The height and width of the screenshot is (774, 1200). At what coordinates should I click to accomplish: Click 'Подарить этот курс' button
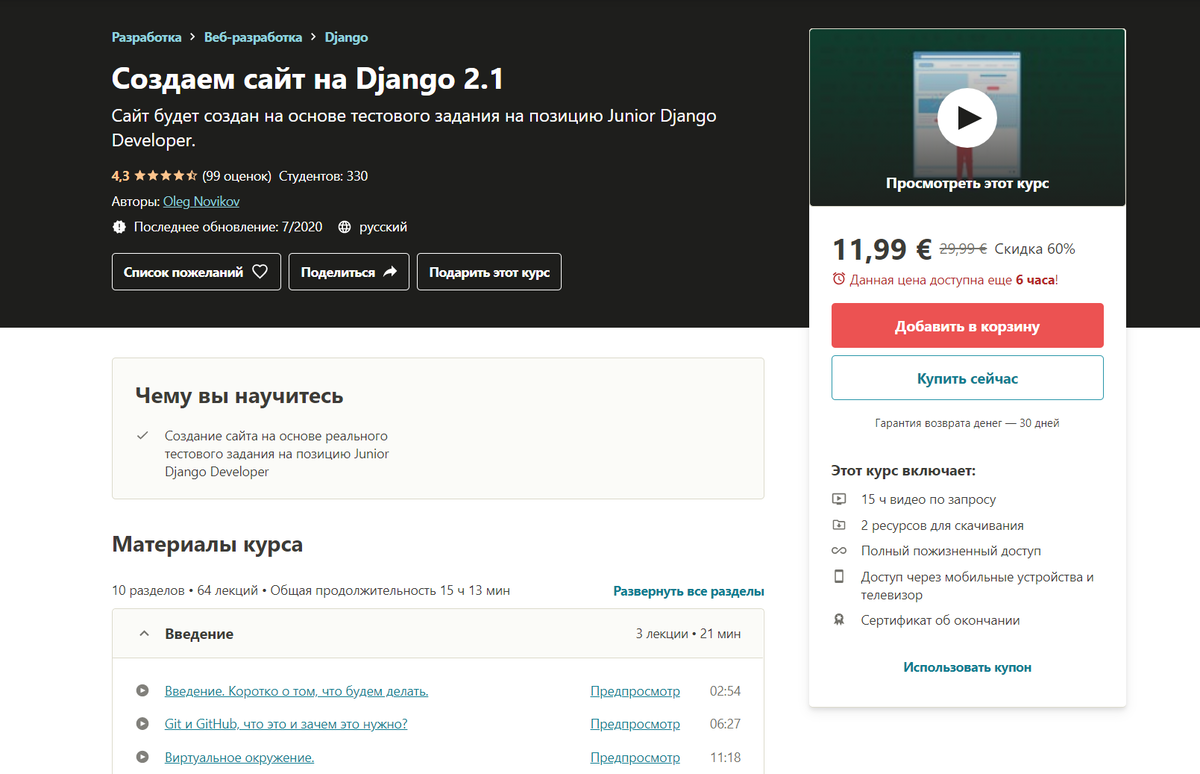[x=489, y=272]
